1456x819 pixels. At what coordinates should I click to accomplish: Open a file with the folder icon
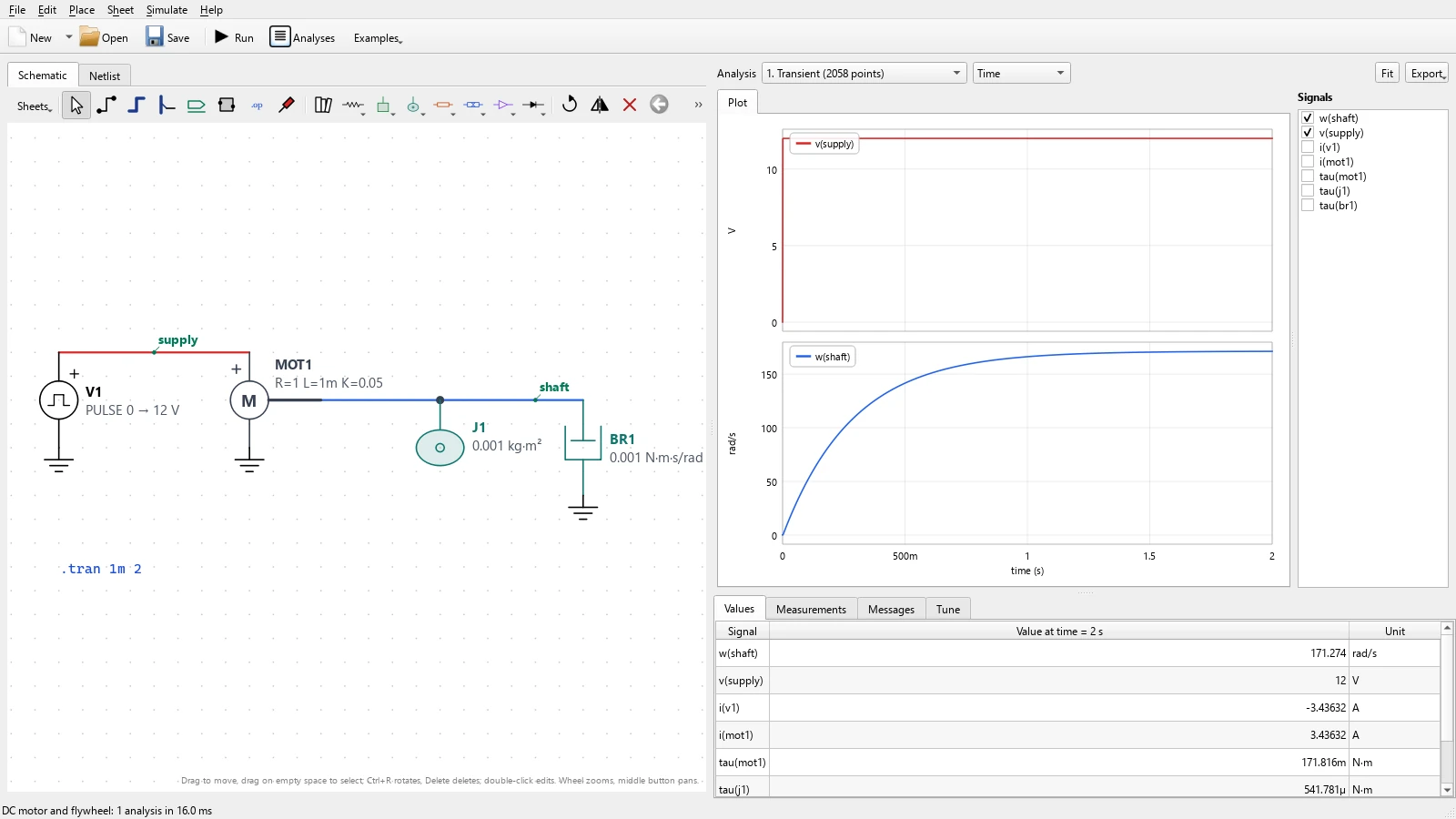pyautogui.click(x=104, y=37)
